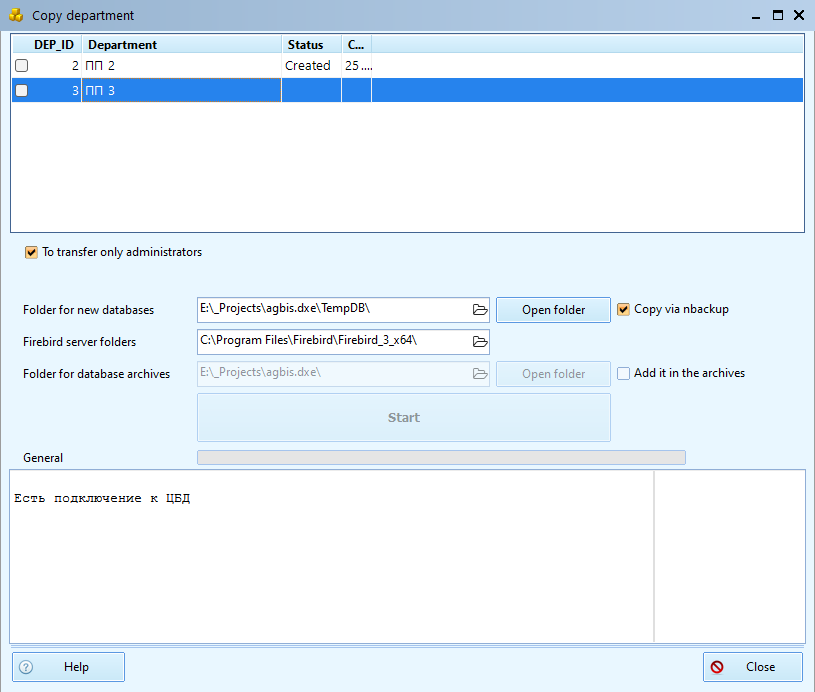
Task: Click the red prohibition icon on Close button
Action: [x=717, y=667]
